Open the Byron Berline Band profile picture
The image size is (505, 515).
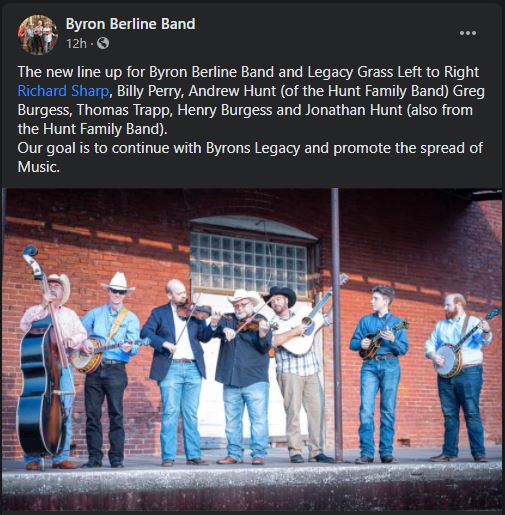[38, 34]
